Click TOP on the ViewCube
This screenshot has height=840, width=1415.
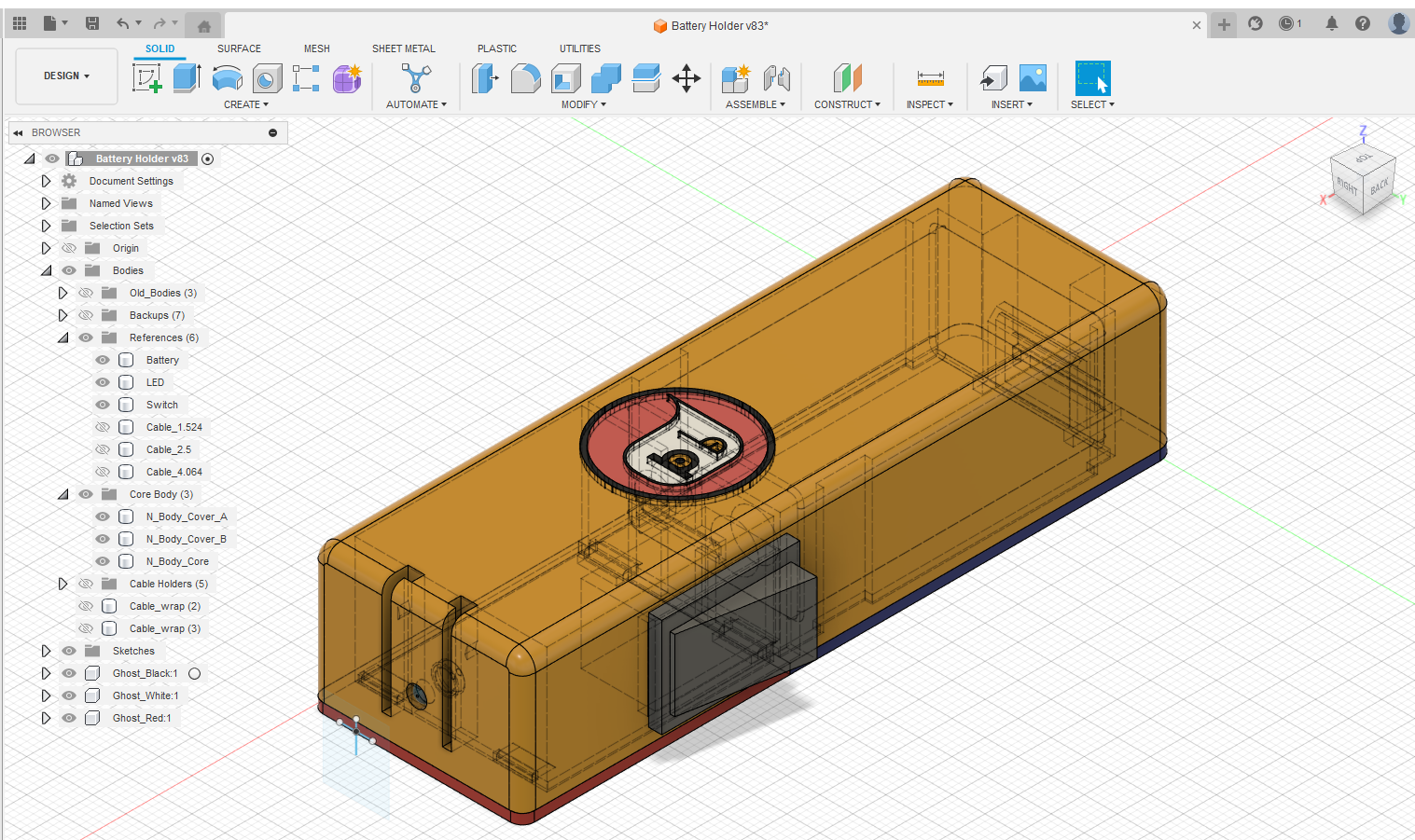point(1362,157)
